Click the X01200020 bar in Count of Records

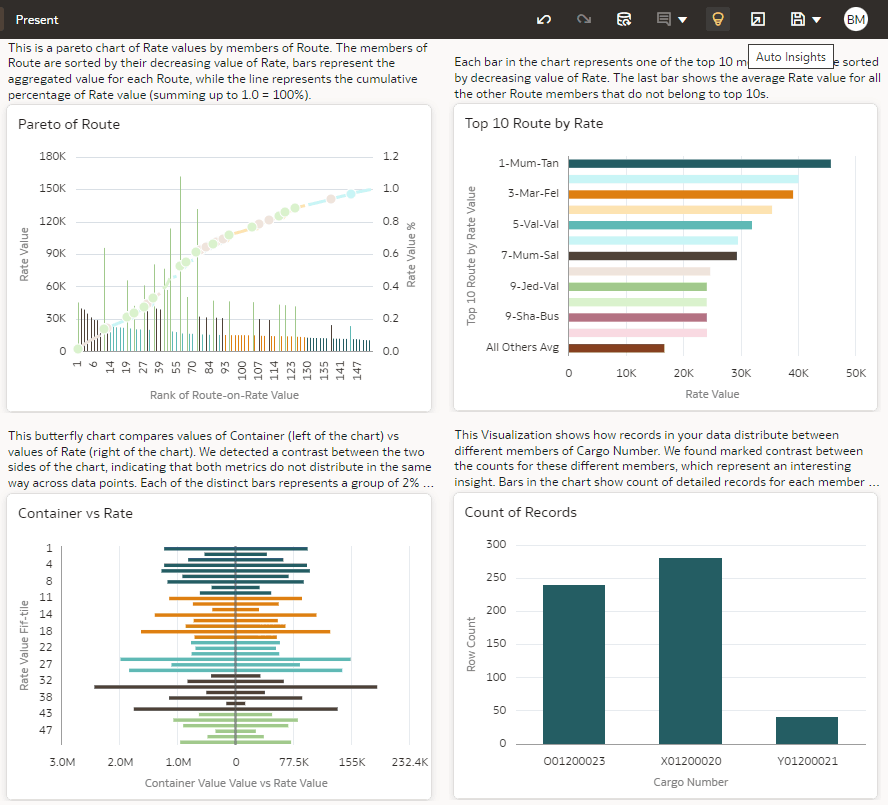click(690, 650)
